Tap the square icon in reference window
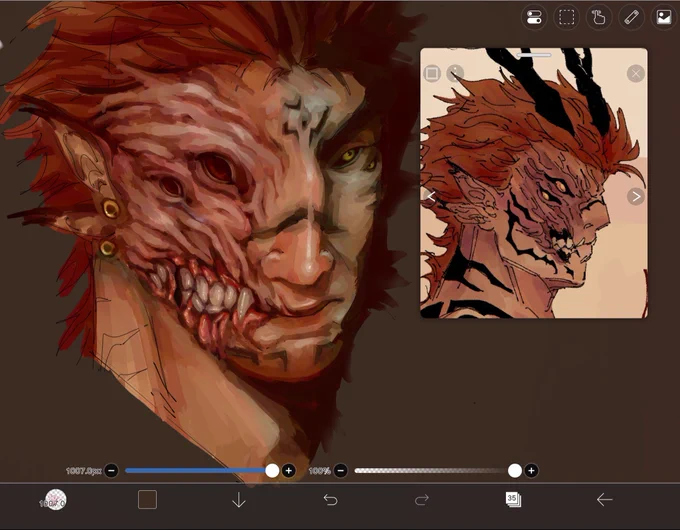Viewport: 680px width, 530px height. point(432,73)
